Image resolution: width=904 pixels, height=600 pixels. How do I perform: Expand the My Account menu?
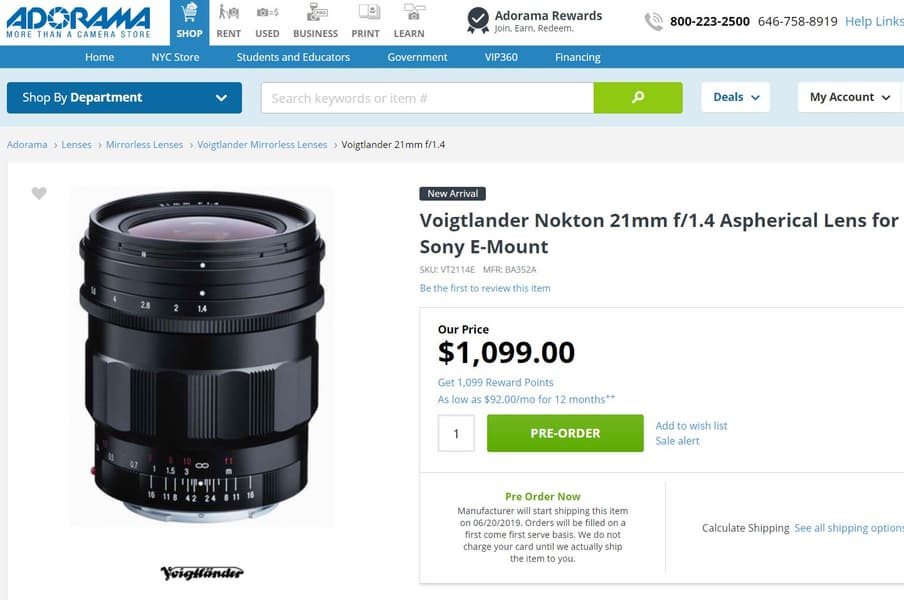(849, 97)
